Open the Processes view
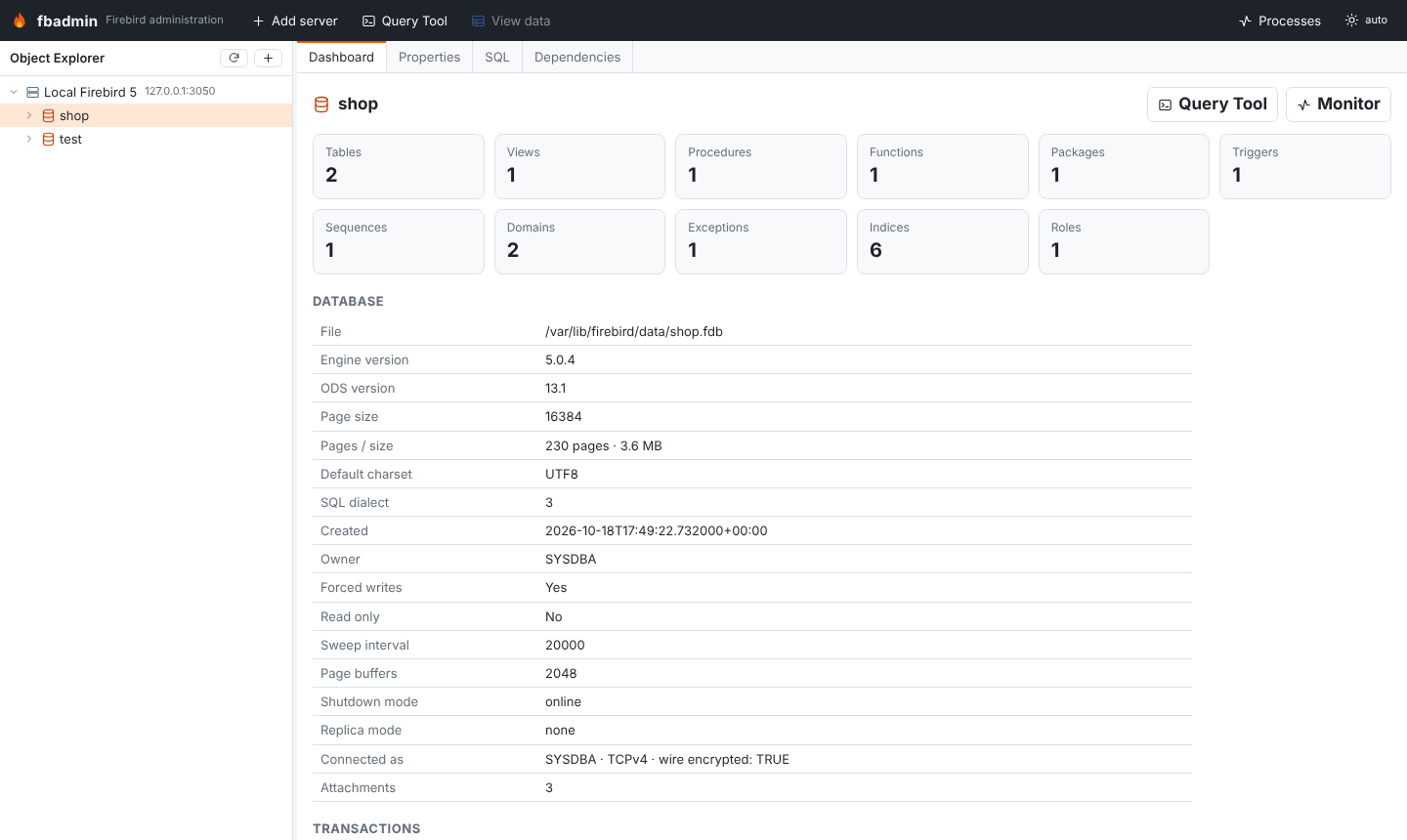 click(1280, 21)
